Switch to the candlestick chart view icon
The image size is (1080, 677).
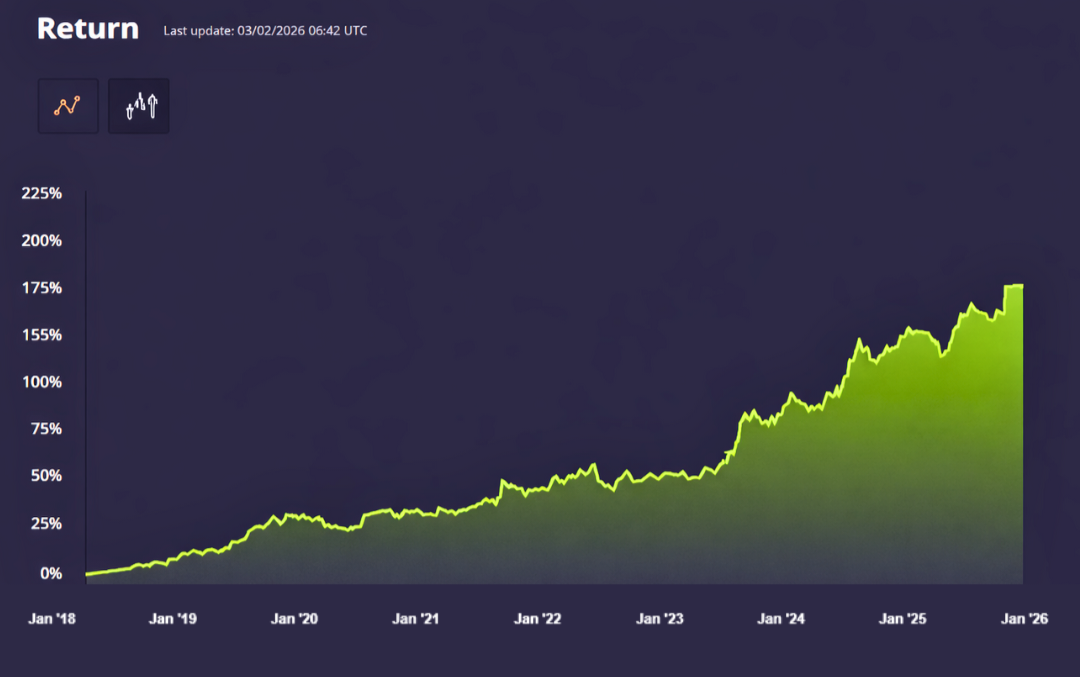point(138,106)
